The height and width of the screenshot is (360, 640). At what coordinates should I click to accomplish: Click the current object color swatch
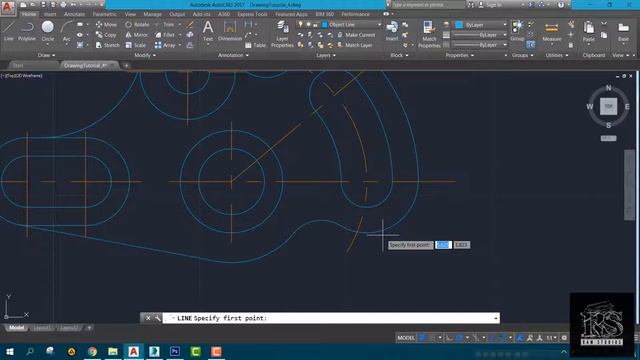click(459, 25)
